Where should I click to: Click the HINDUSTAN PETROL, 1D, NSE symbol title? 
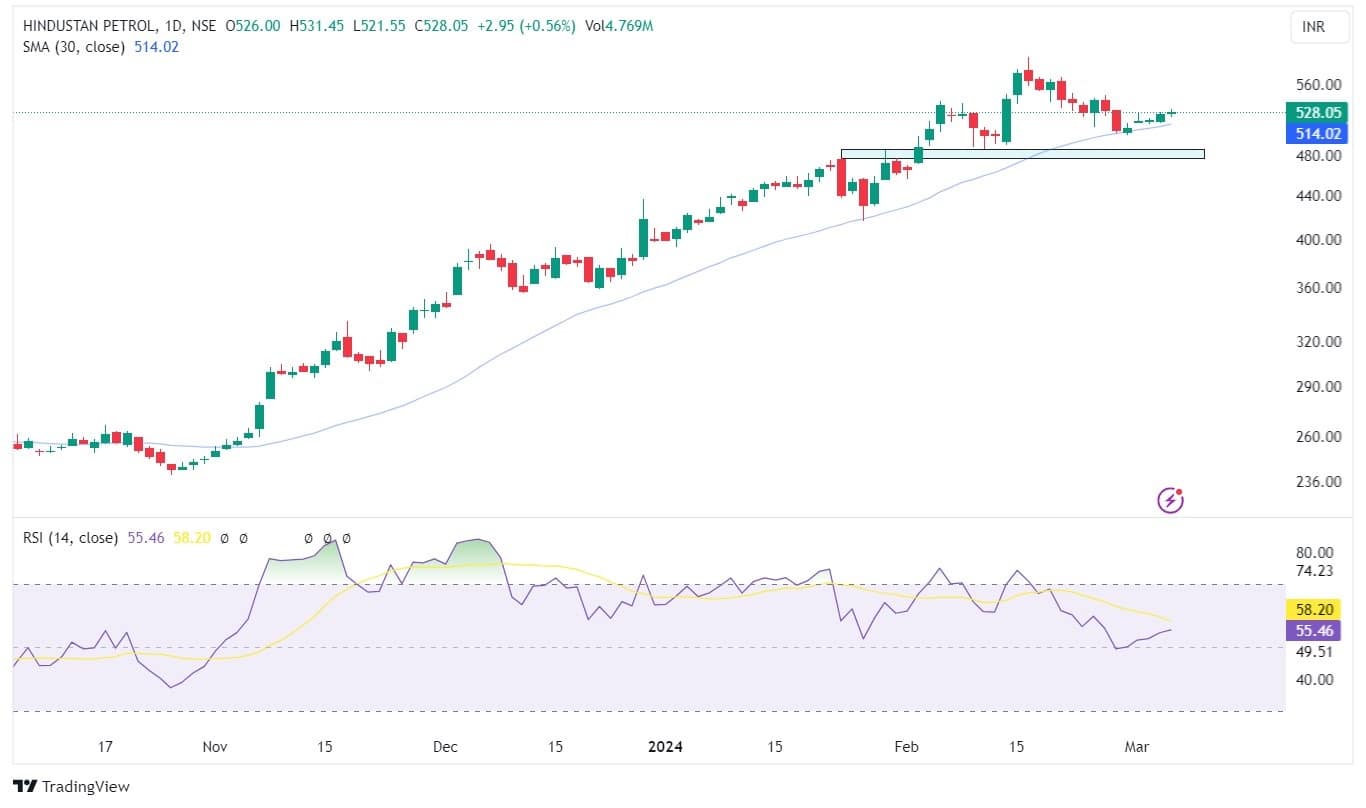point(121,26)
